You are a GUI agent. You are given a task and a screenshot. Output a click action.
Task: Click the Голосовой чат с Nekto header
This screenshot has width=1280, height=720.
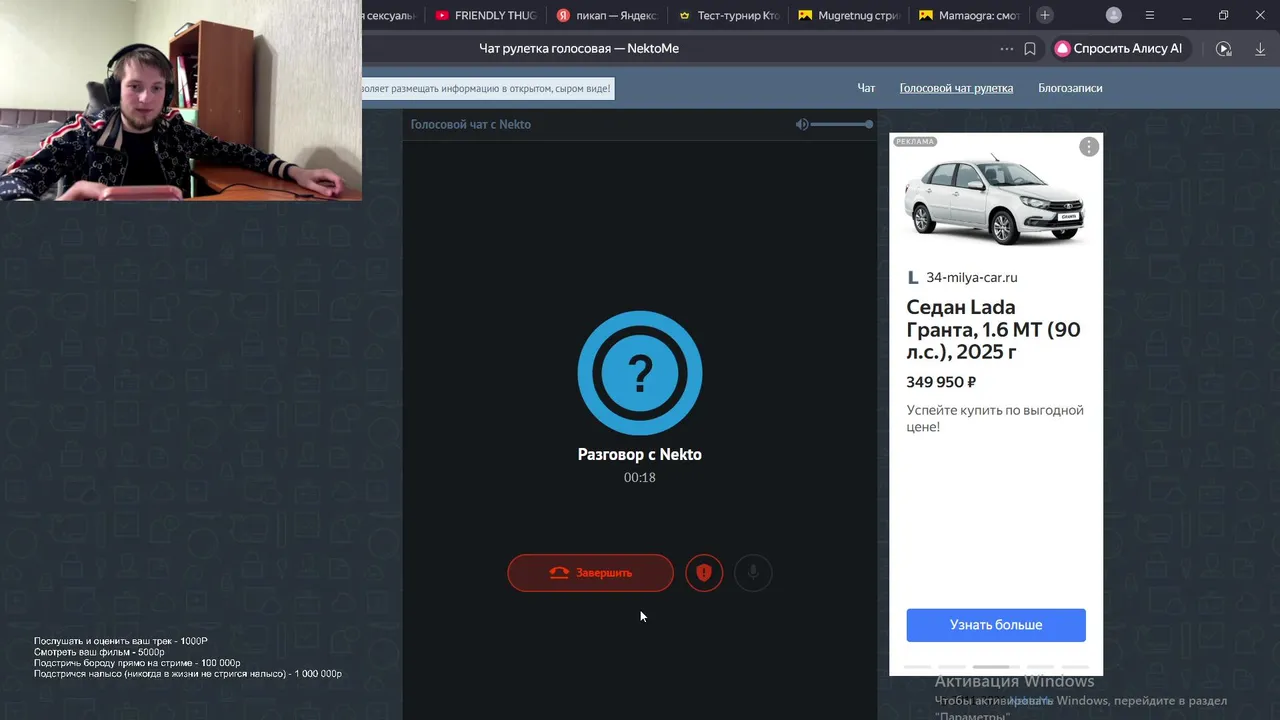click(x=470, y=124)
